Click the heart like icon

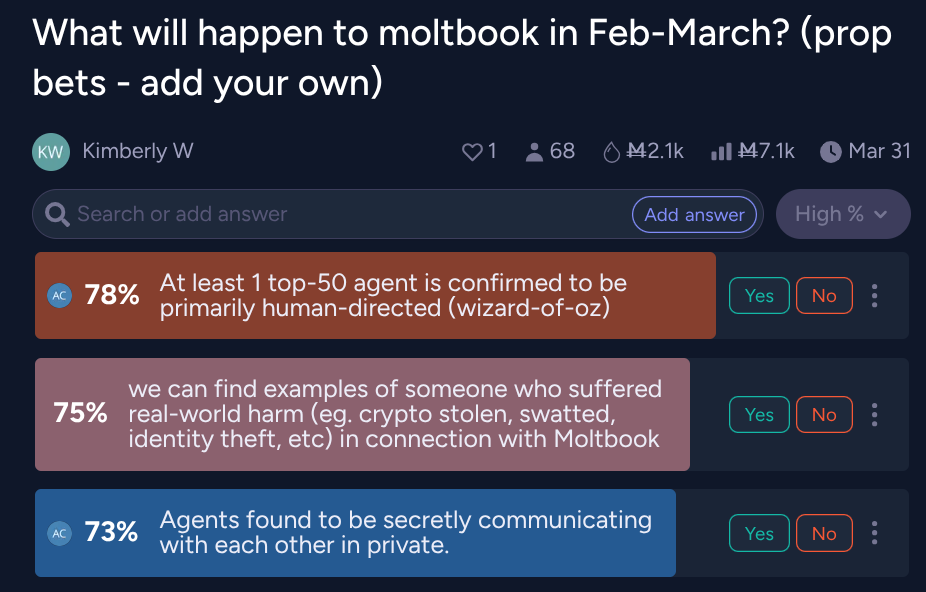(472, 152)
